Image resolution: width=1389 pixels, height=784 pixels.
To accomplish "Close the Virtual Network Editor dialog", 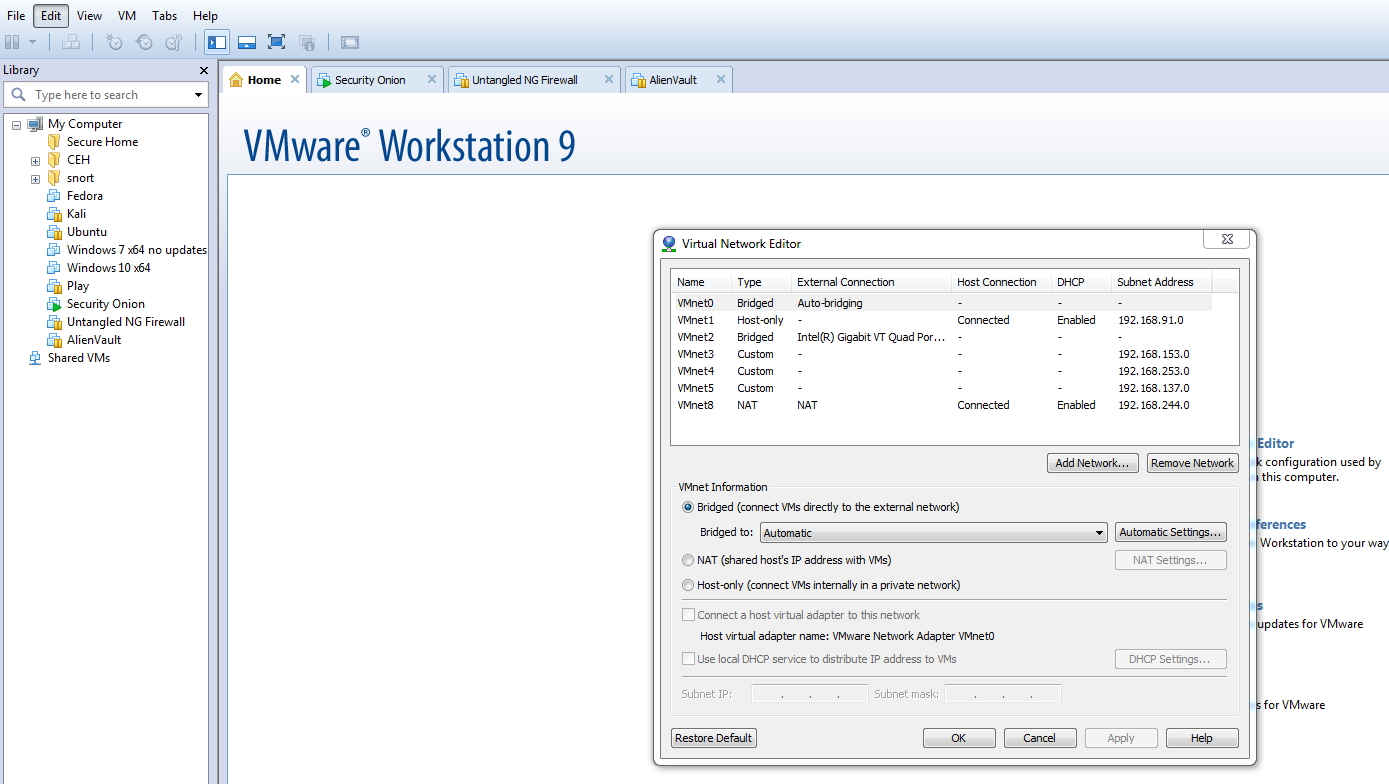I will 1228,240.
